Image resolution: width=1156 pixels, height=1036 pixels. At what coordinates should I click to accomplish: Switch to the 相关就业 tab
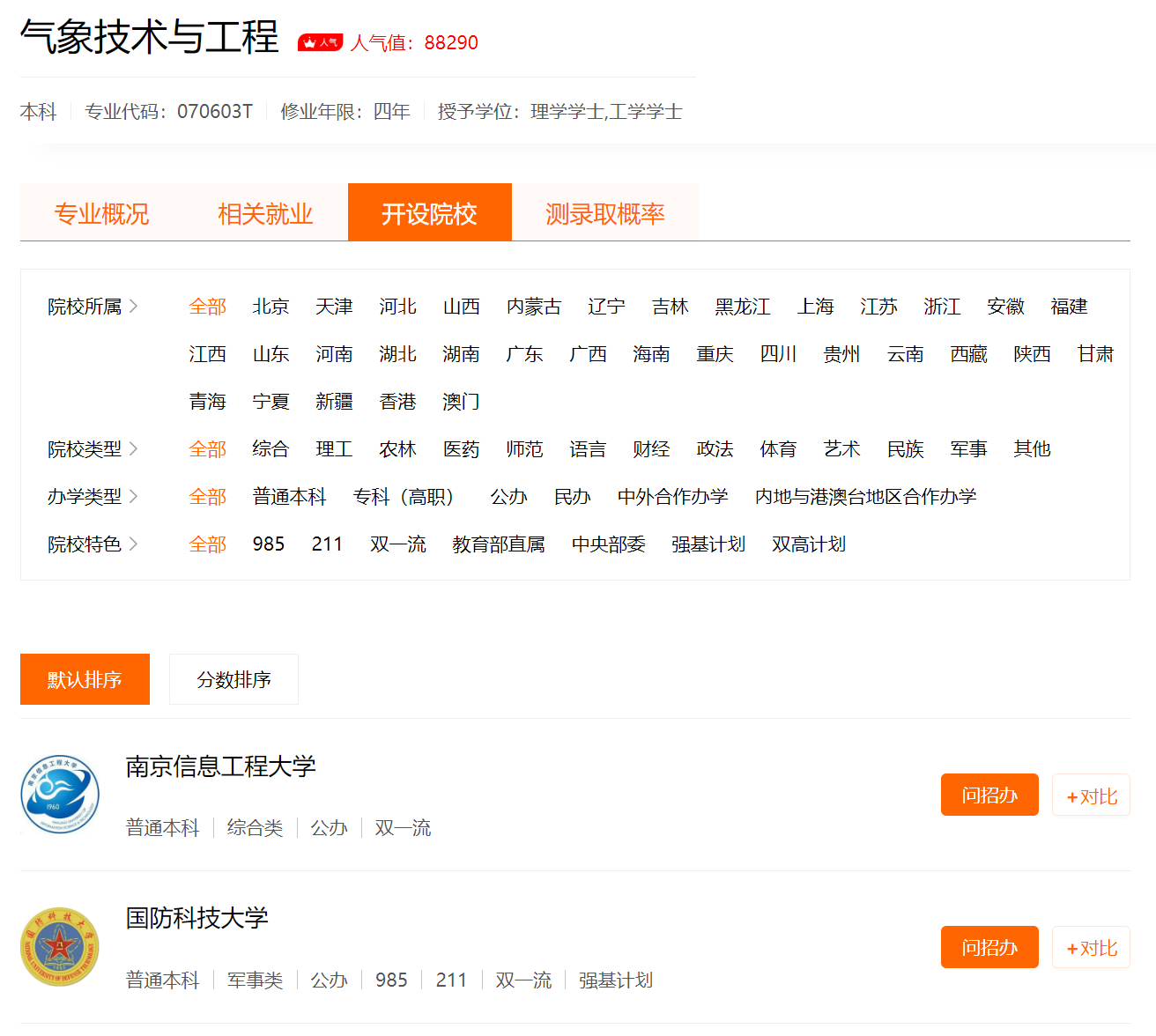(x=266, y=213)
